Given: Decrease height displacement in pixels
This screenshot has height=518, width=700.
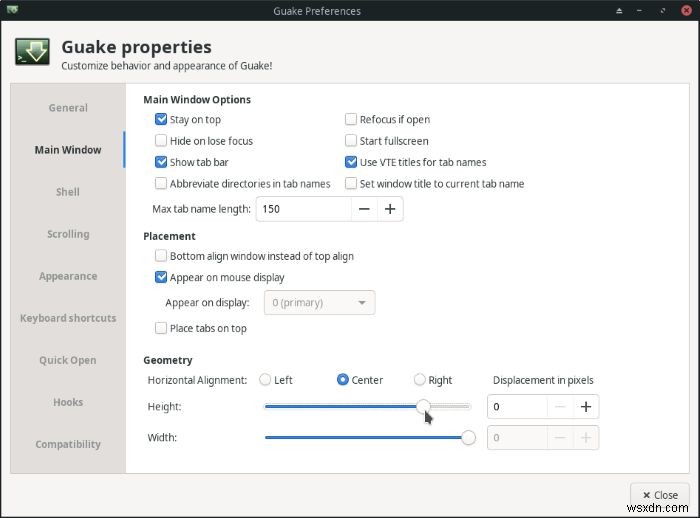Looking at the screenshot, I should coord(560,407).
